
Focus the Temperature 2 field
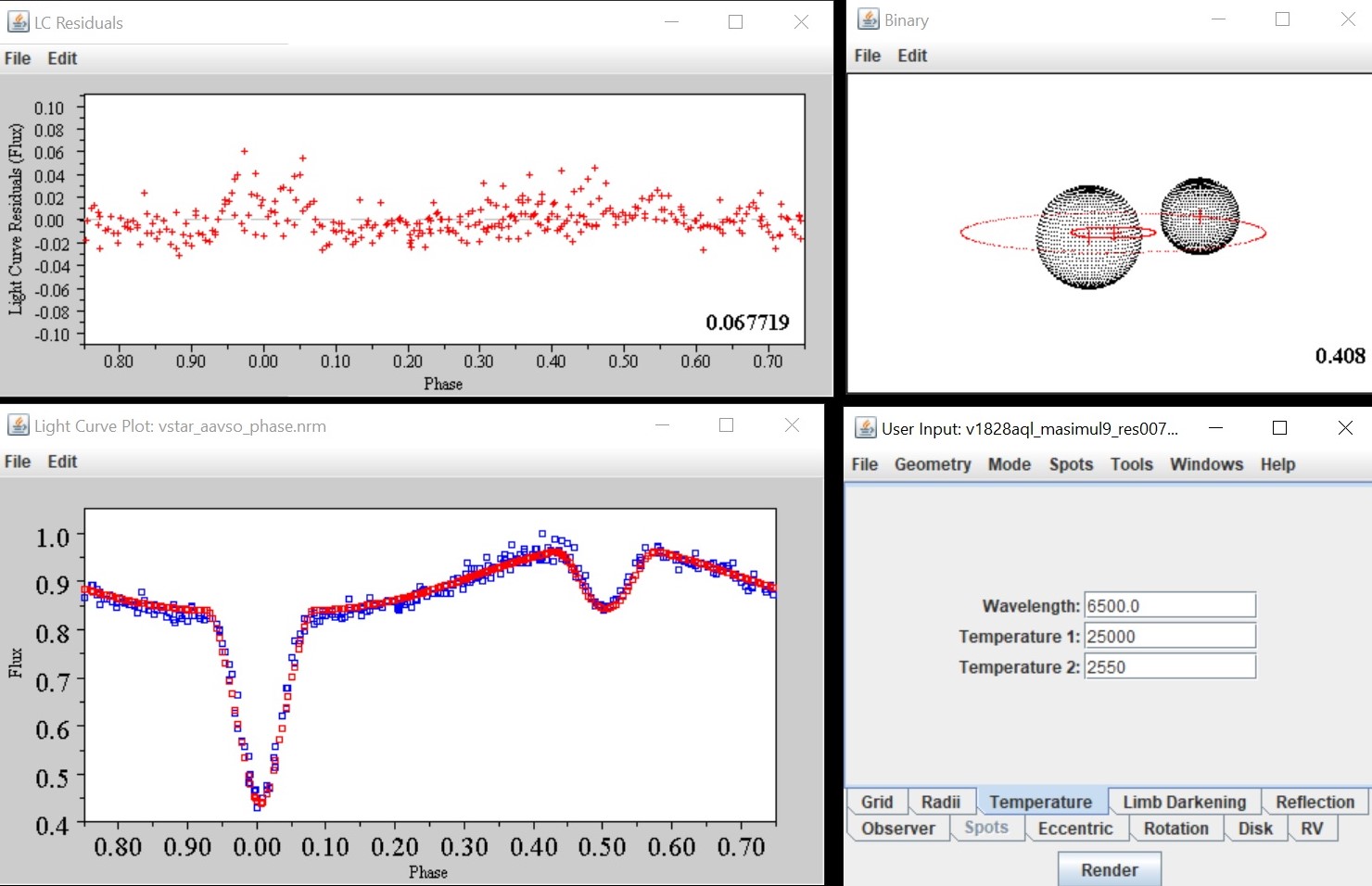click(1169, 667)
